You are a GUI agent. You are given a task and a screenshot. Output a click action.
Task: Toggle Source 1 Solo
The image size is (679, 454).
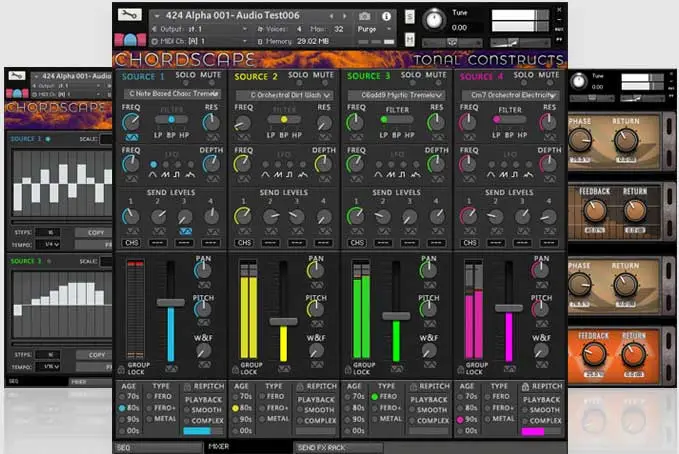coord(186,83)
